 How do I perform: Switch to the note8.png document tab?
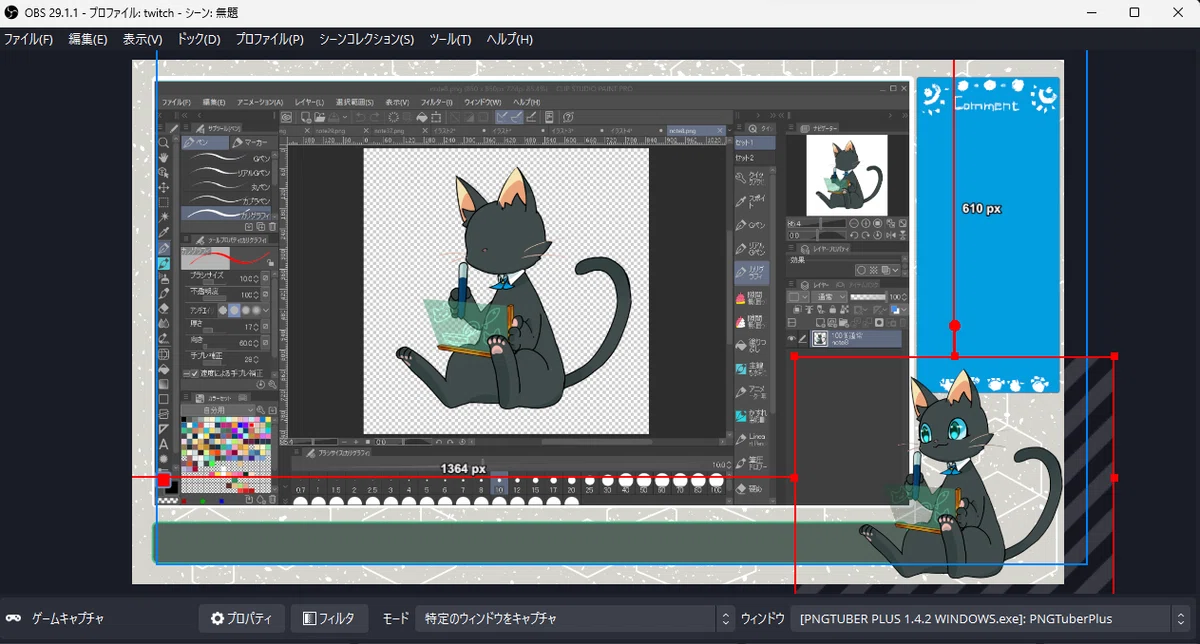(695, 131)
